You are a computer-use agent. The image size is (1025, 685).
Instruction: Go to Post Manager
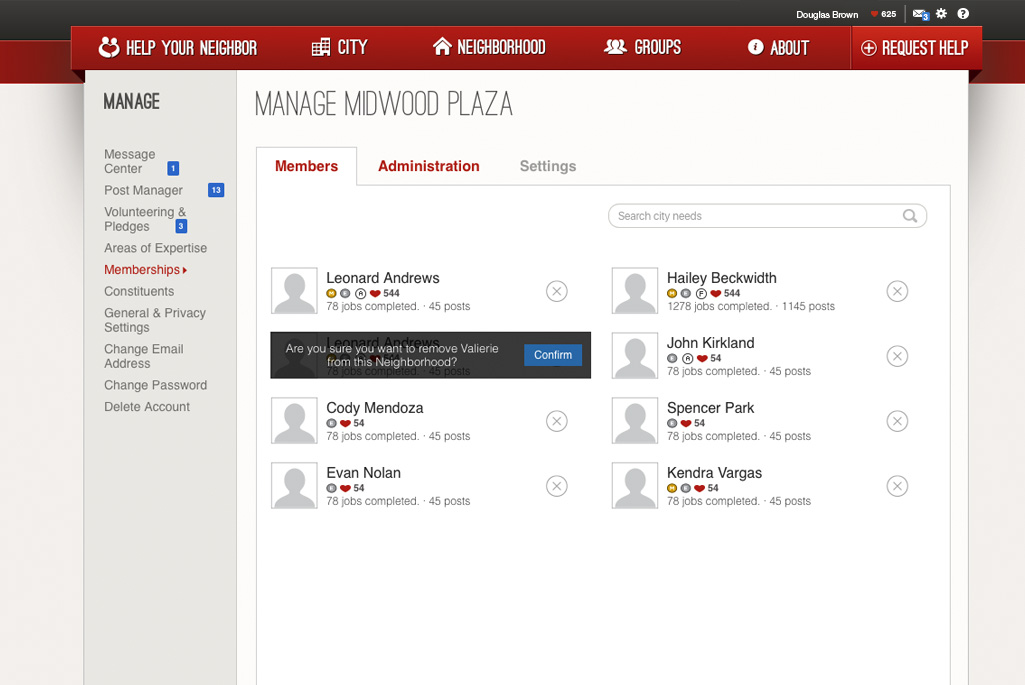click(143, 190)
